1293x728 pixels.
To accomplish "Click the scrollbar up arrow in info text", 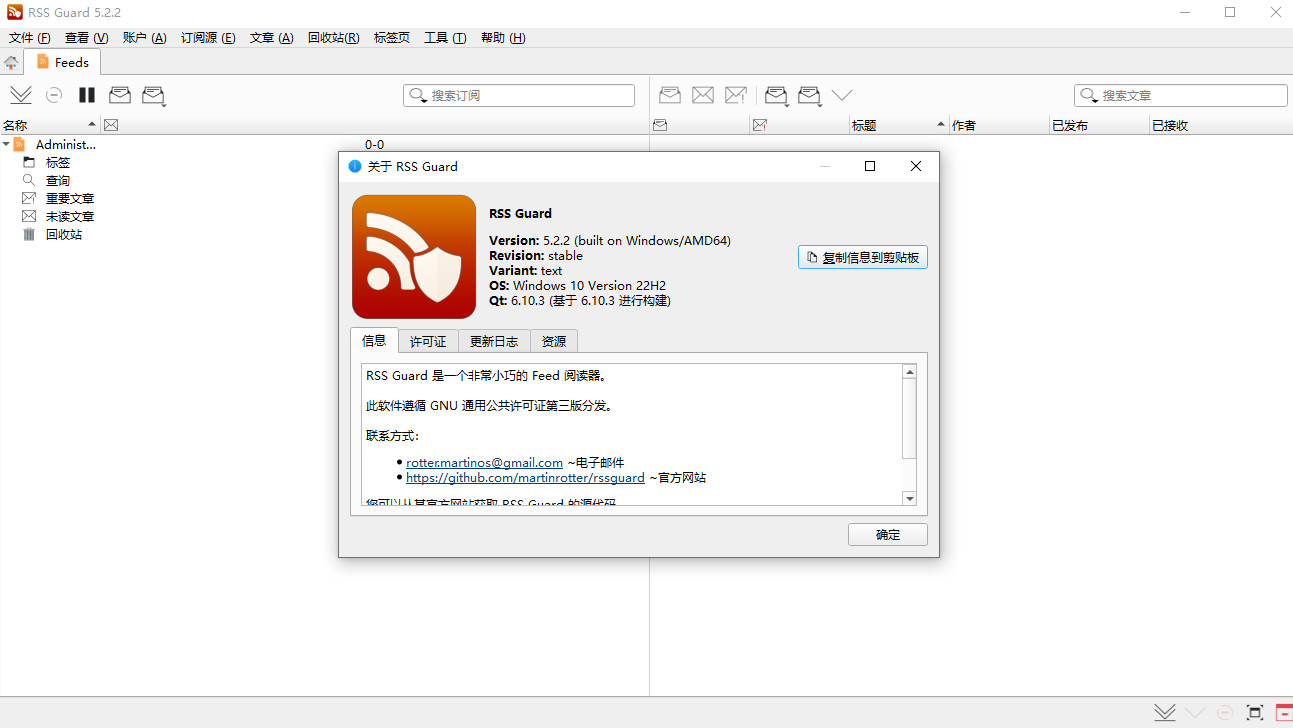I will click(909, 372).
